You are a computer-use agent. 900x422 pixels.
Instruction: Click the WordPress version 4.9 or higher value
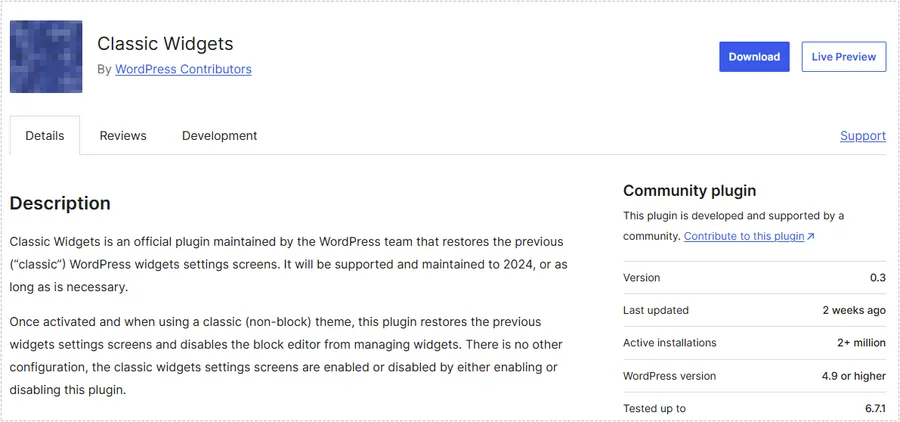click(x=847, y=376)
